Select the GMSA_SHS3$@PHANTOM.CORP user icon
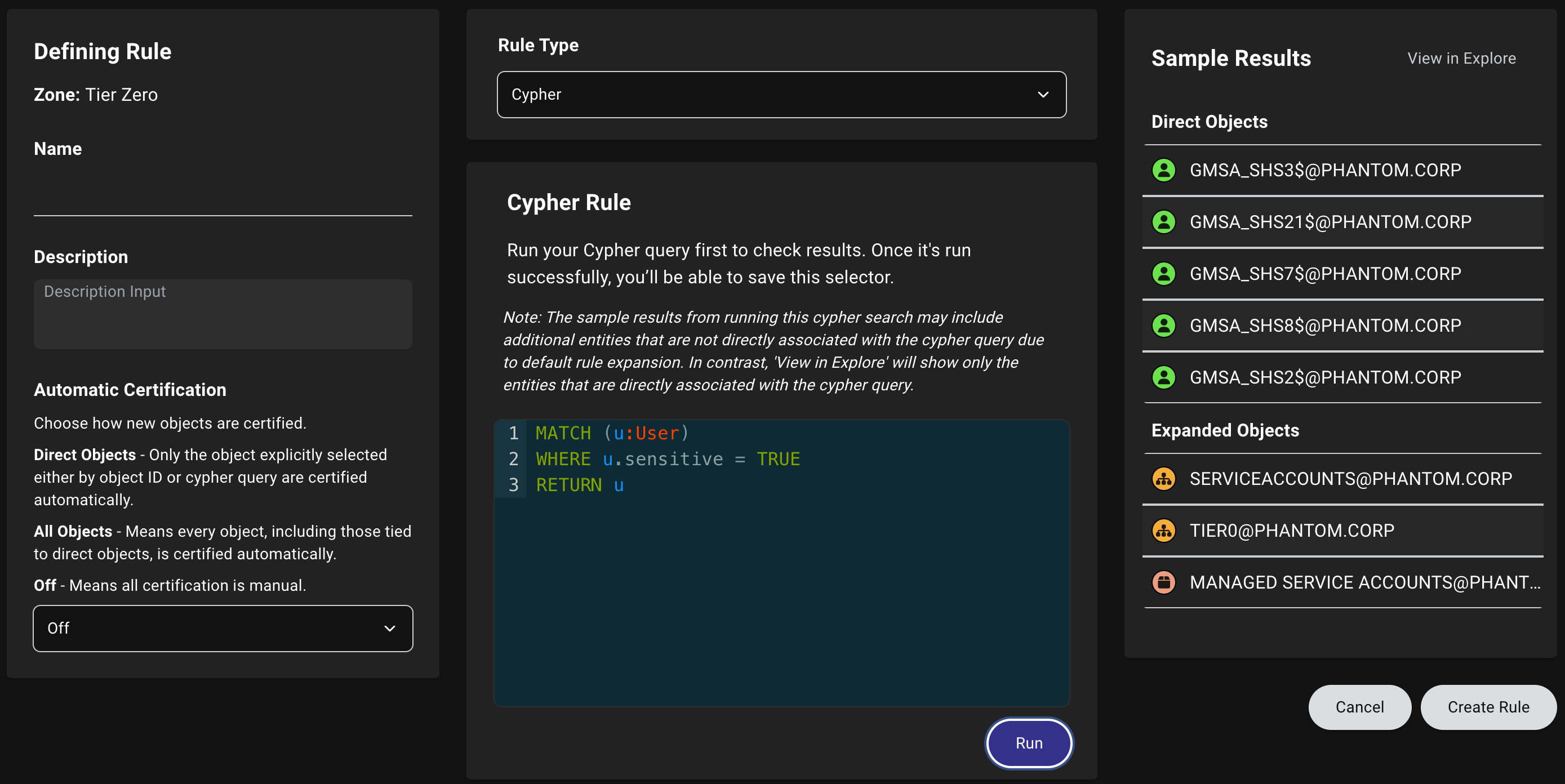The height and width of the screenshot is (784, 1565). (x=1164, y=170)
